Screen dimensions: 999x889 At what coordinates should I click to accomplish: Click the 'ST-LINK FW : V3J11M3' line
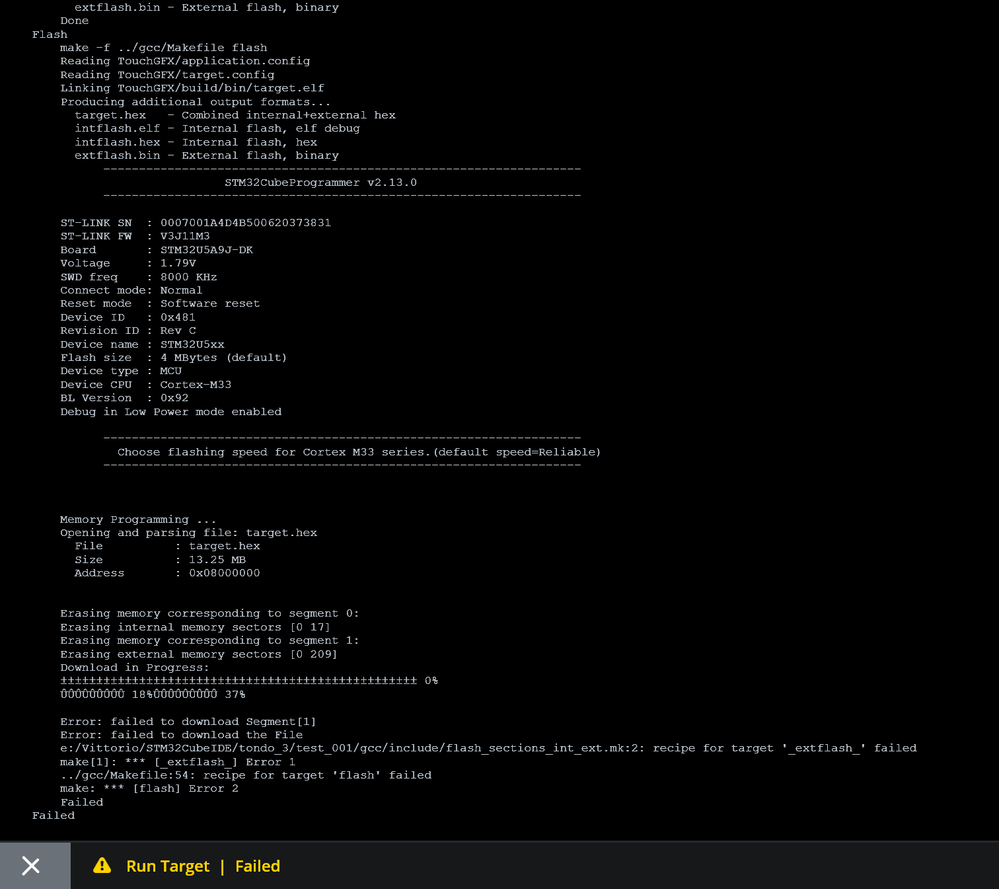tap(135, 236)
